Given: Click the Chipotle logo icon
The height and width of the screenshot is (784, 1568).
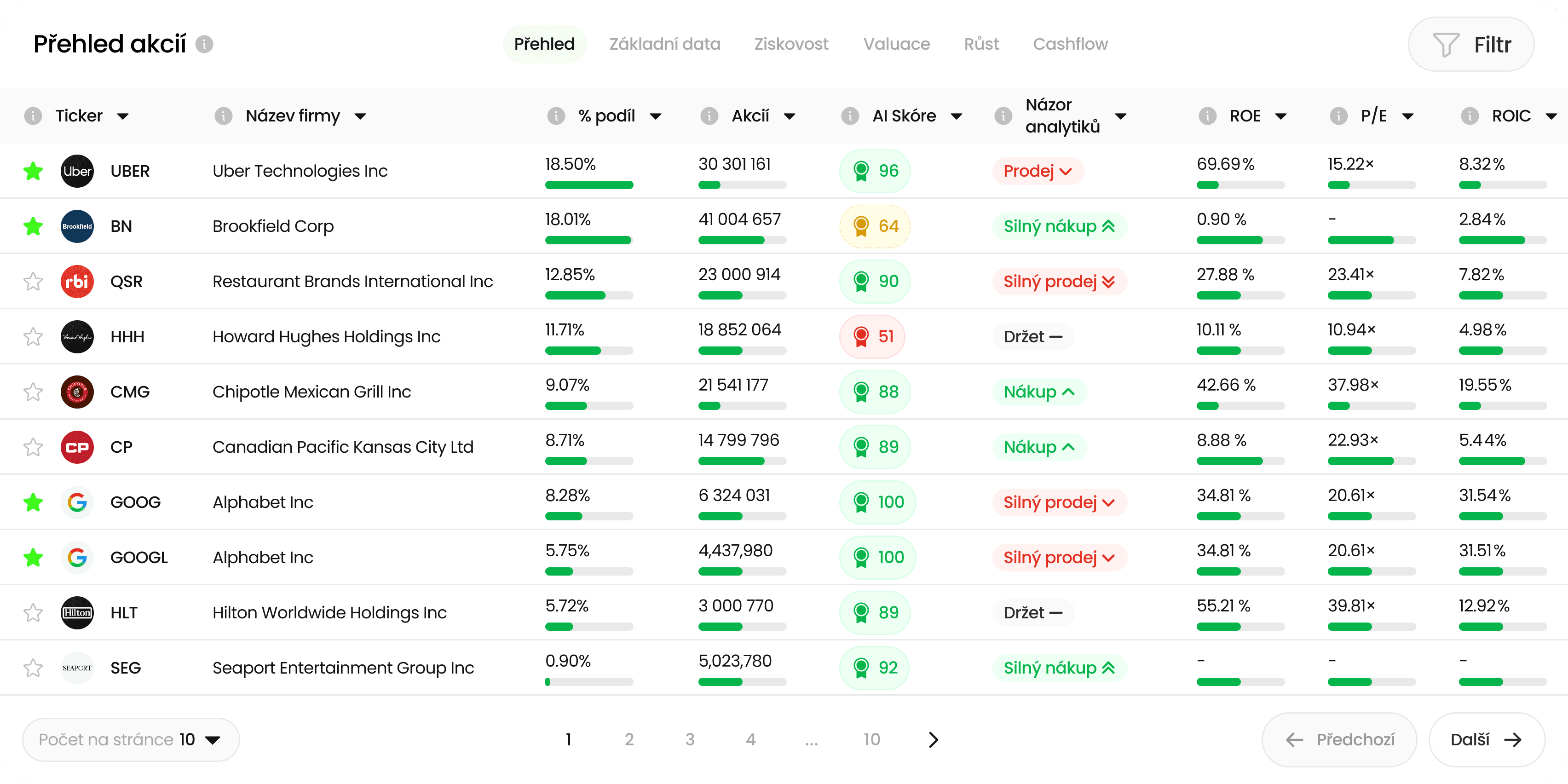Looking at the screenshot, I should 77,392.
